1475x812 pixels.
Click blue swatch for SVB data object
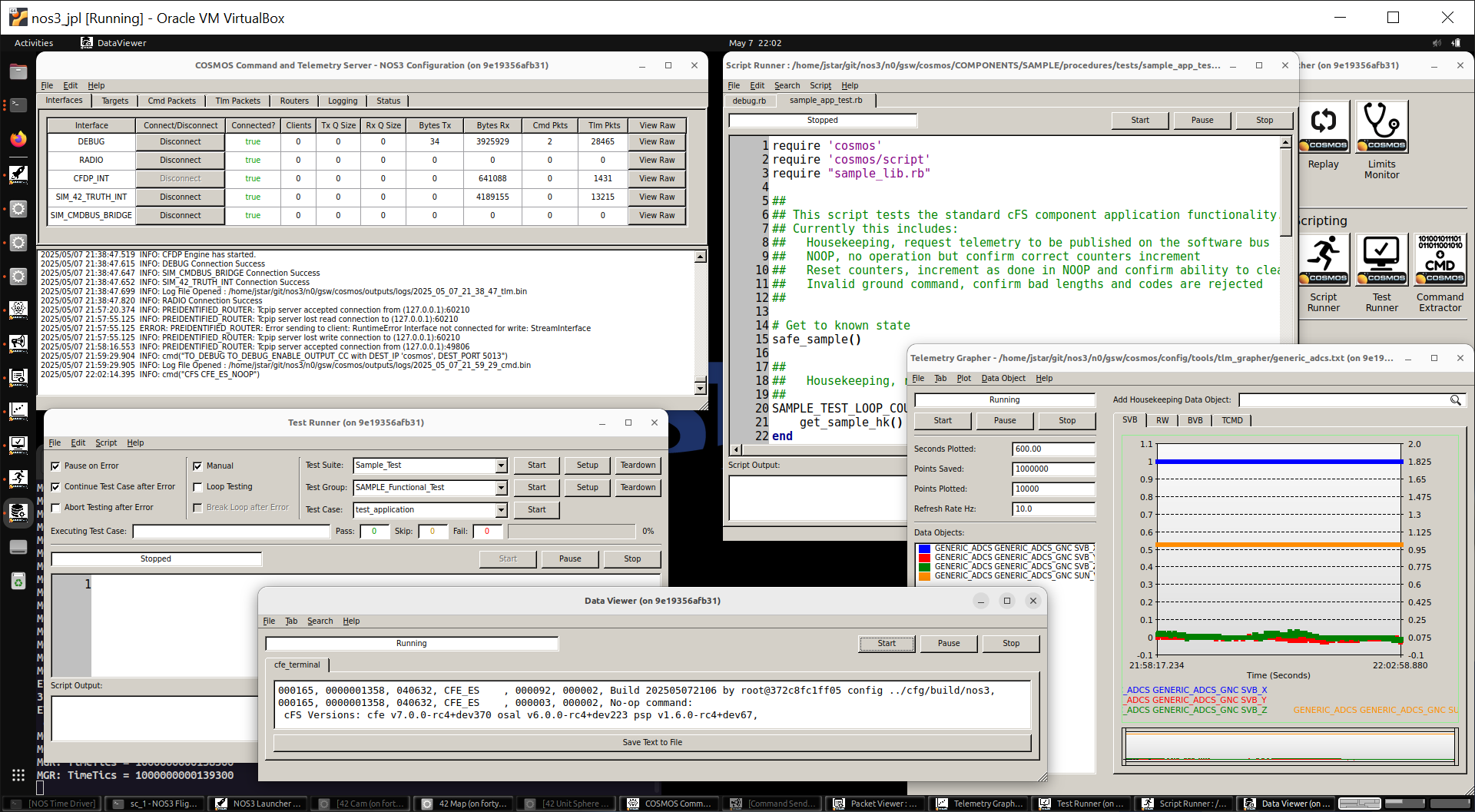(x=925, y=549)
